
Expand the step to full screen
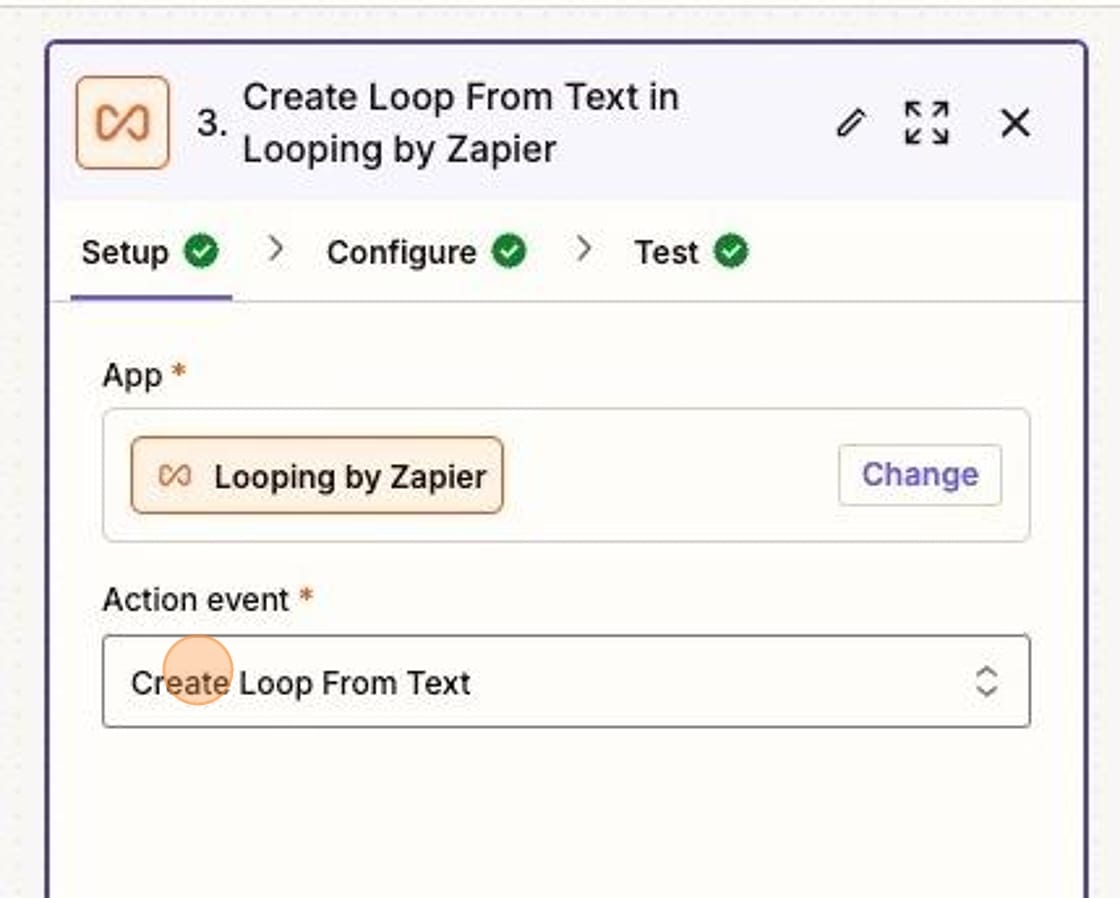coord(924,123)
